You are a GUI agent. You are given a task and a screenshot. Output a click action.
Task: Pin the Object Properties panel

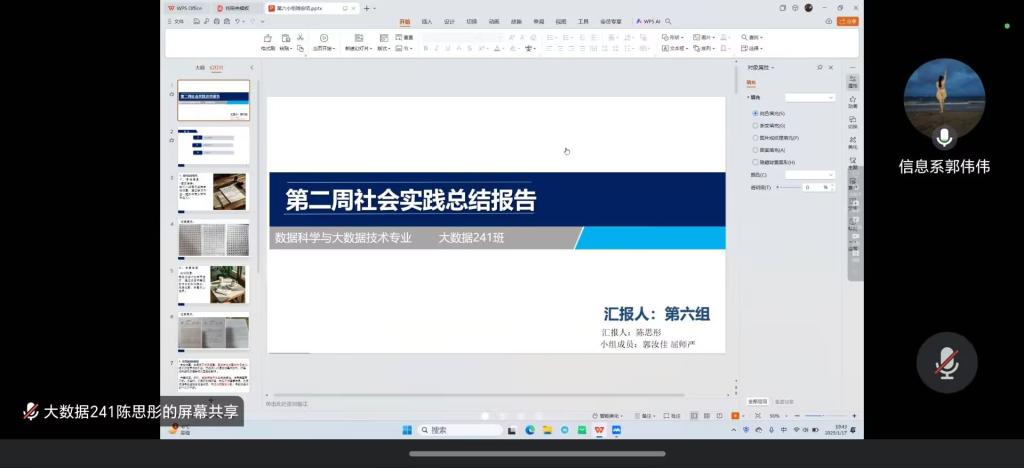click(820, 67)
